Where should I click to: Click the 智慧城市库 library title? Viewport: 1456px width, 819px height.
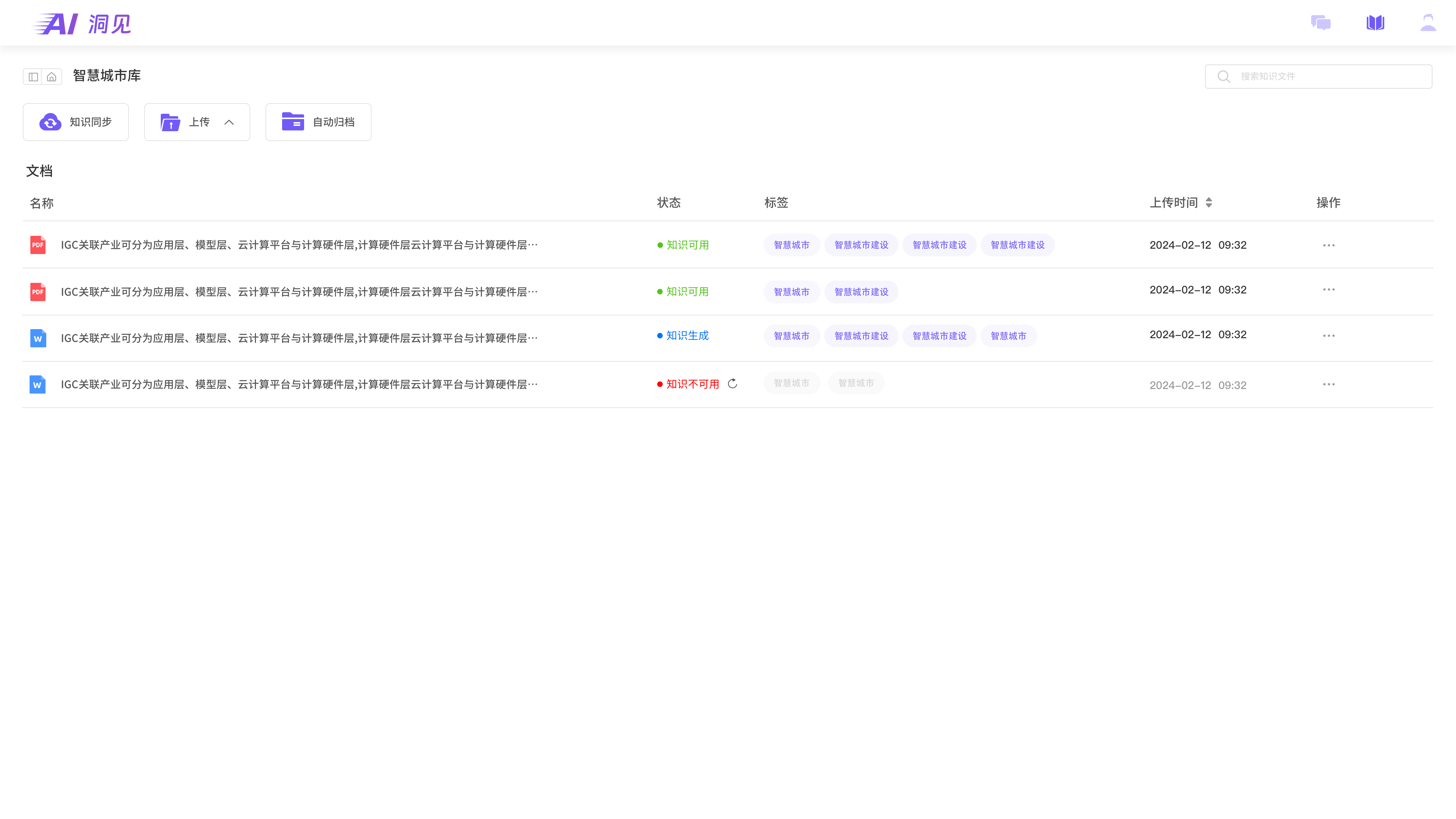(107, 76)
